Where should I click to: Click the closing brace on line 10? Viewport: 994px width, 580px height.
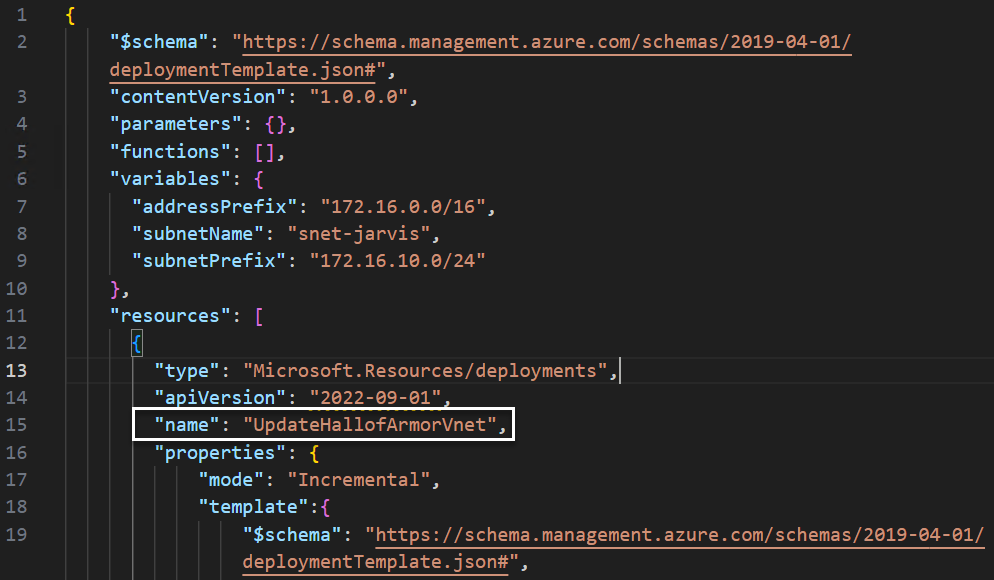(x=115, y=289)
